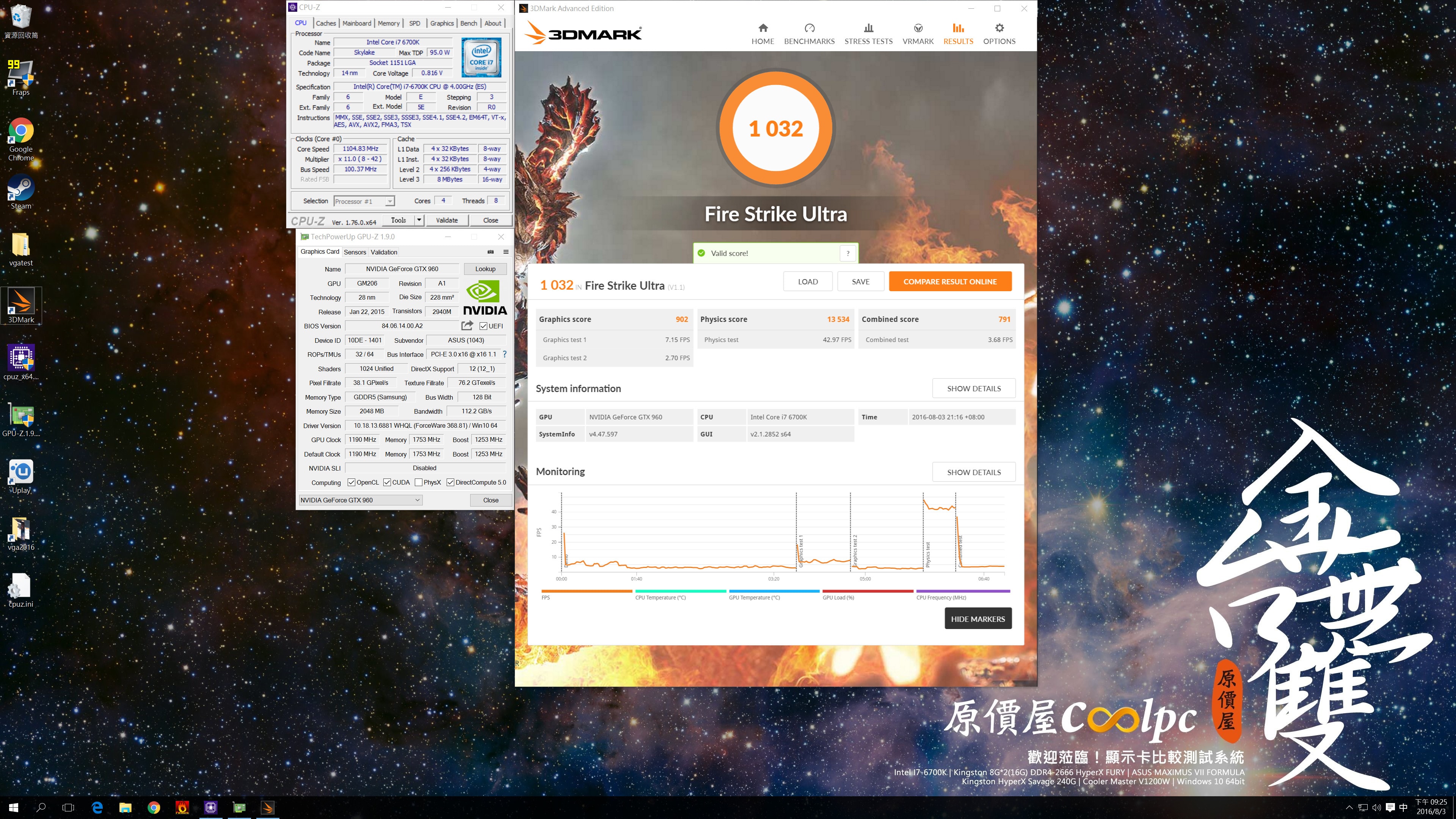Switch to Caches tab in CPU-Z
This screenshot has width=1456, height=819.
(x=326, y=23)
